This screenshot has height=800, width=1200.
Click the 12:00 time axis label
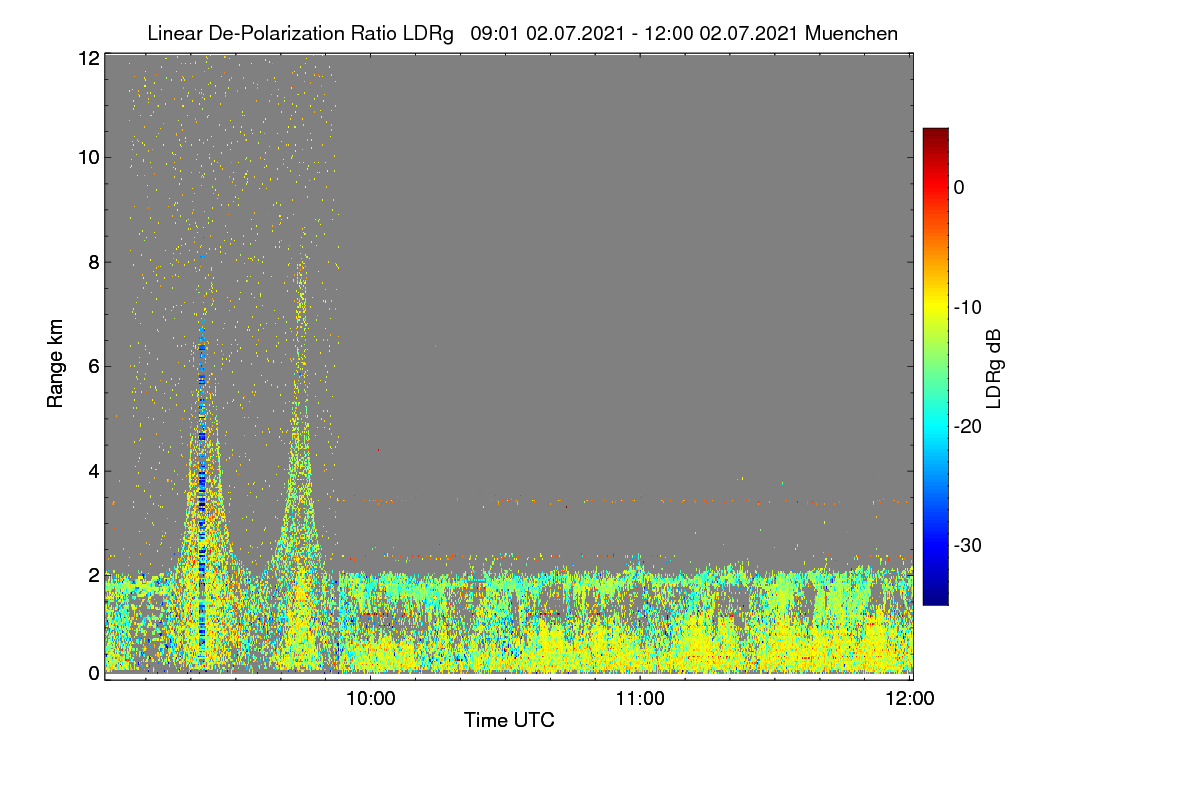click(912, 699)
